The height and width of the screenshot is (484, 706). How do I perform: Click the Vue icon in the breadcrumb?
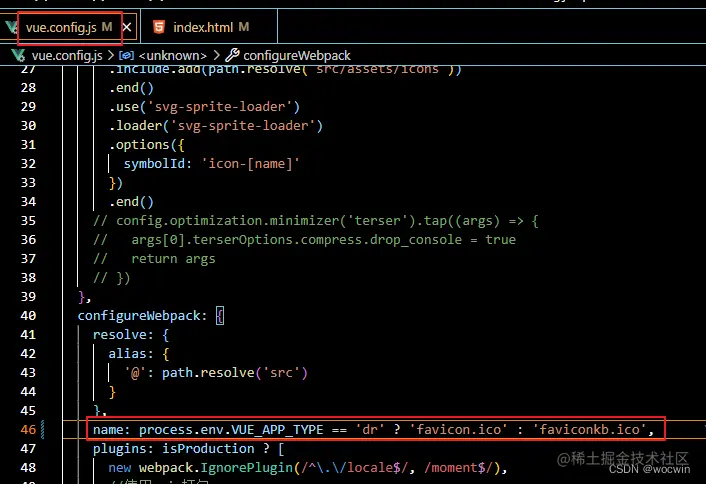tap(18, 55)
